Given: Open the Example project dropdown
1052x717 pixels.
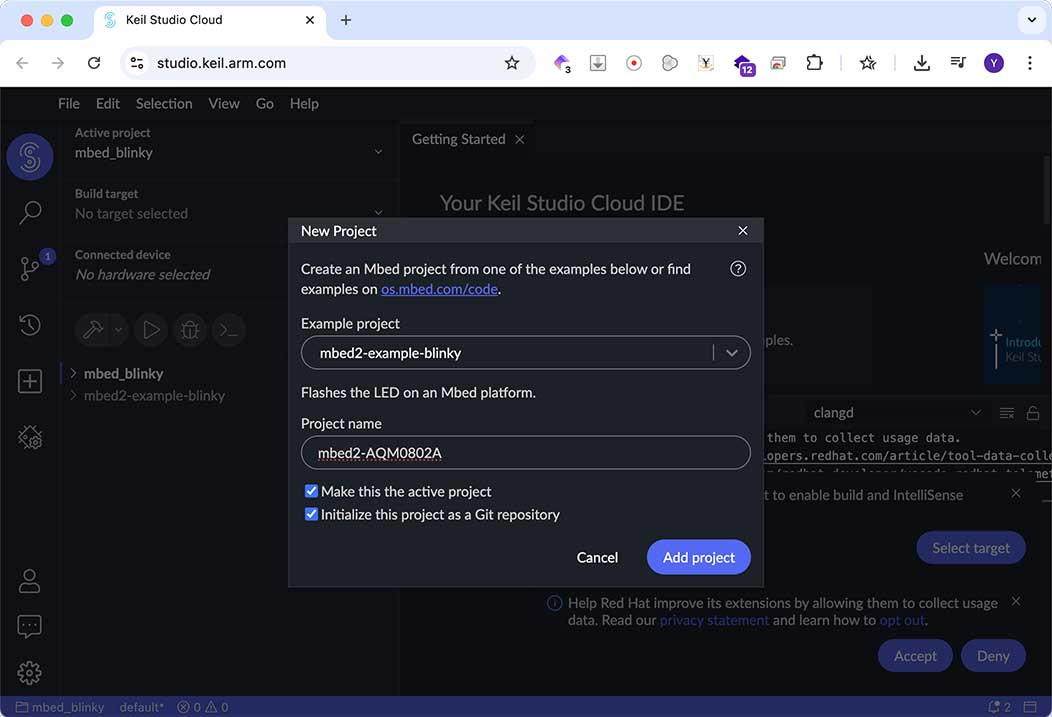Looking at the screenshot, I should (x=525, y=353).
